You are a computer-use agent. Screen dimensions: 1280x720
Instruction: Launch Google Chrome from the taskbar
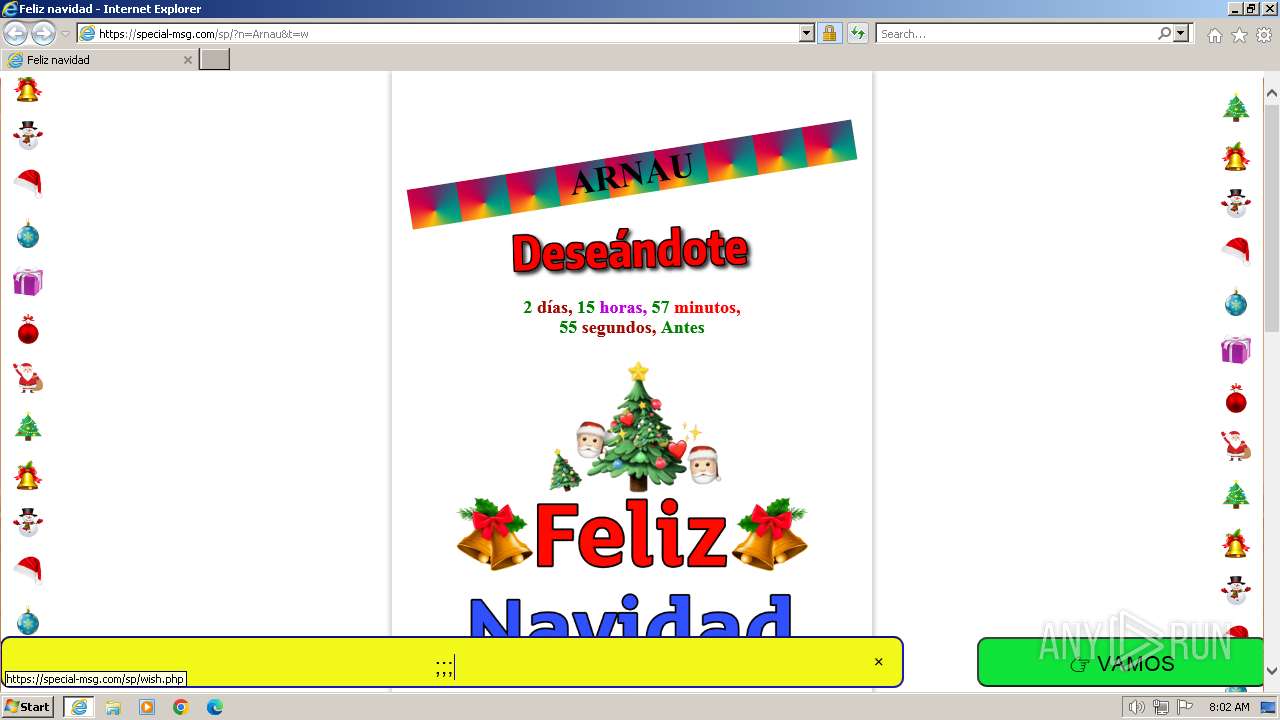[x=181, y=707]
